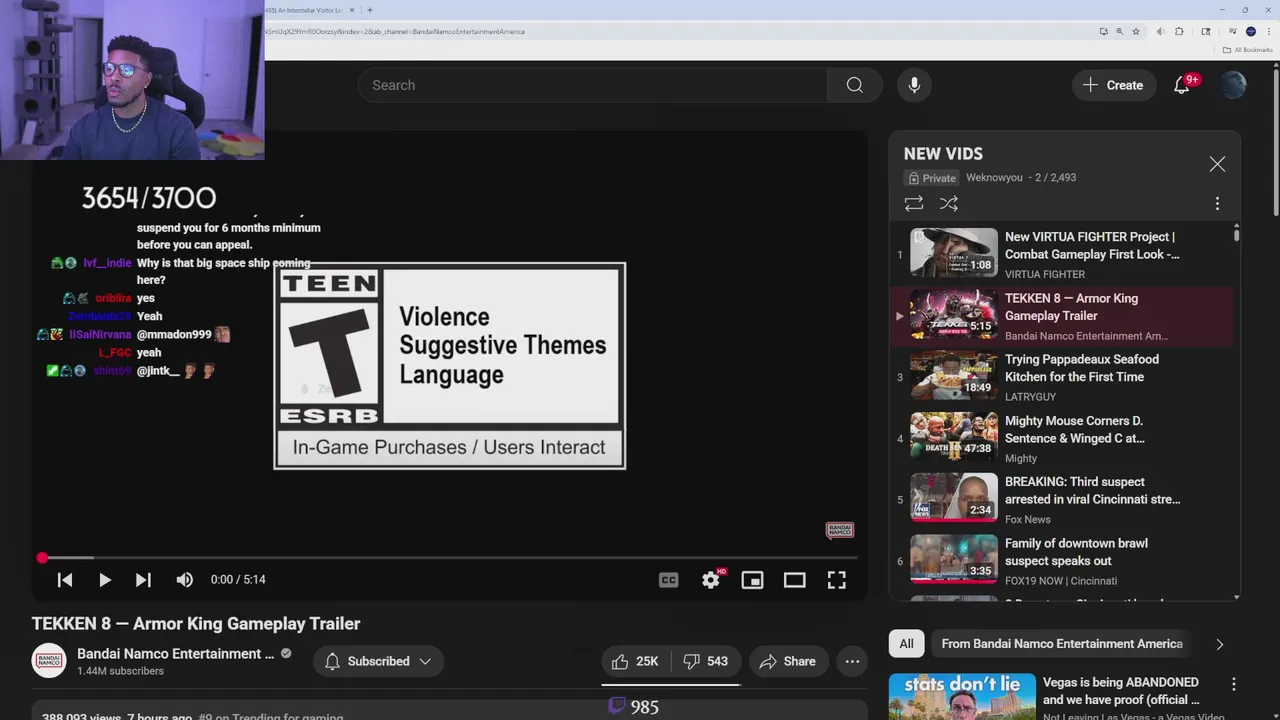The width and height of the screenshot is (1280, 720).
Task: Open a new browser tab
Action: point(370,10)
